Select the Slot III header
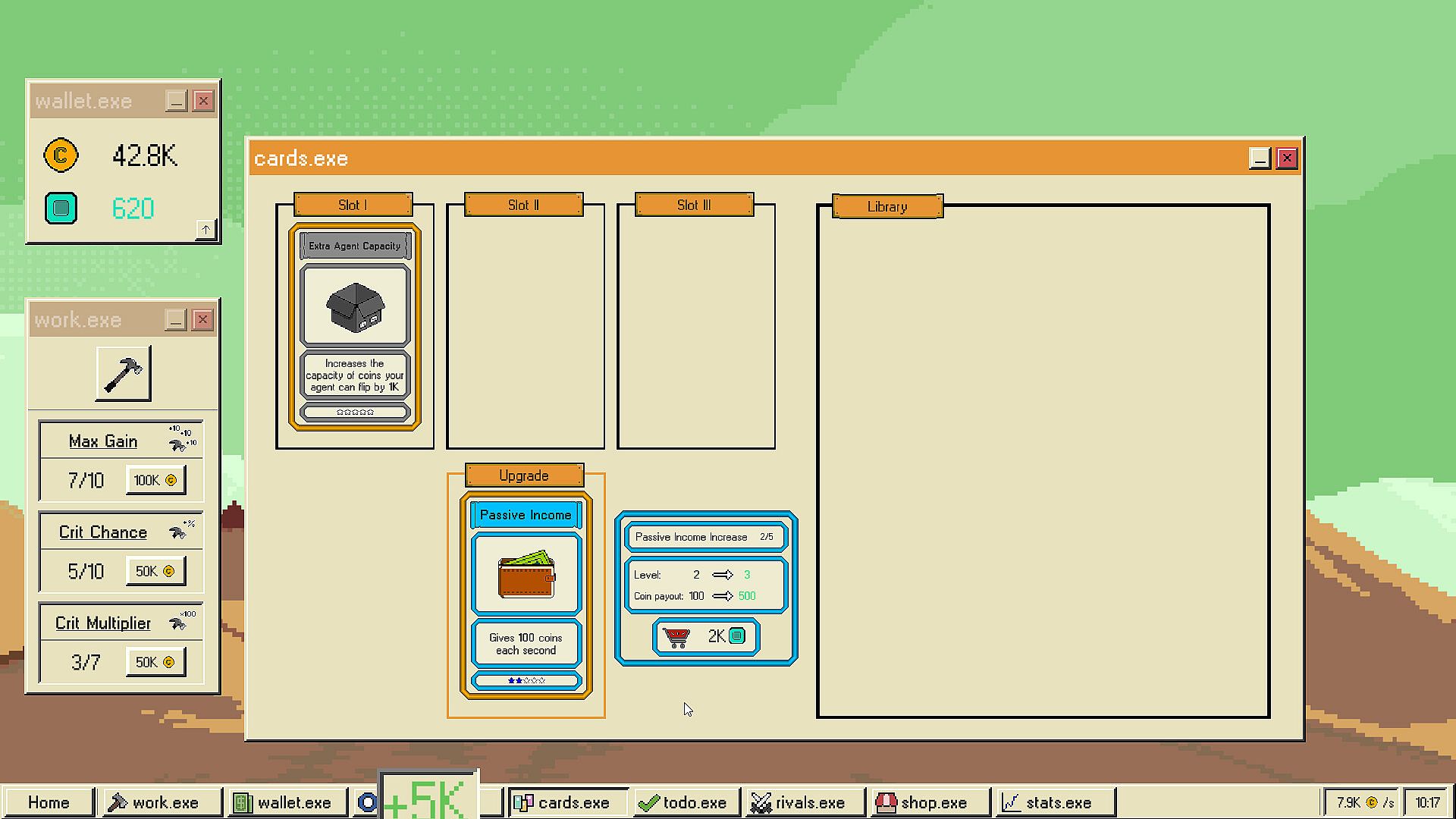 coord(694,205)
